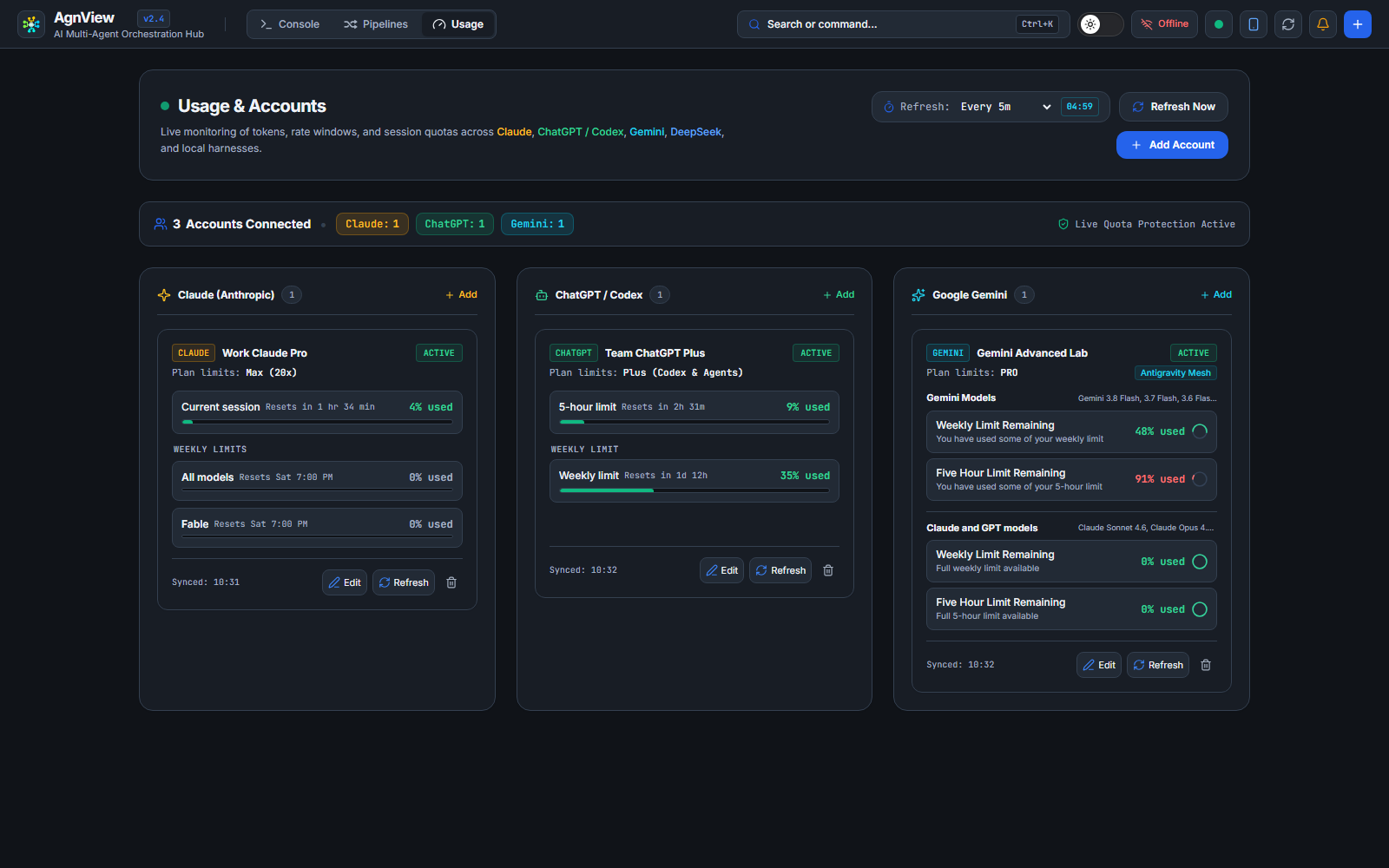Open the notifications bell
The image size is (1389, 868).
pos(1323,24)
